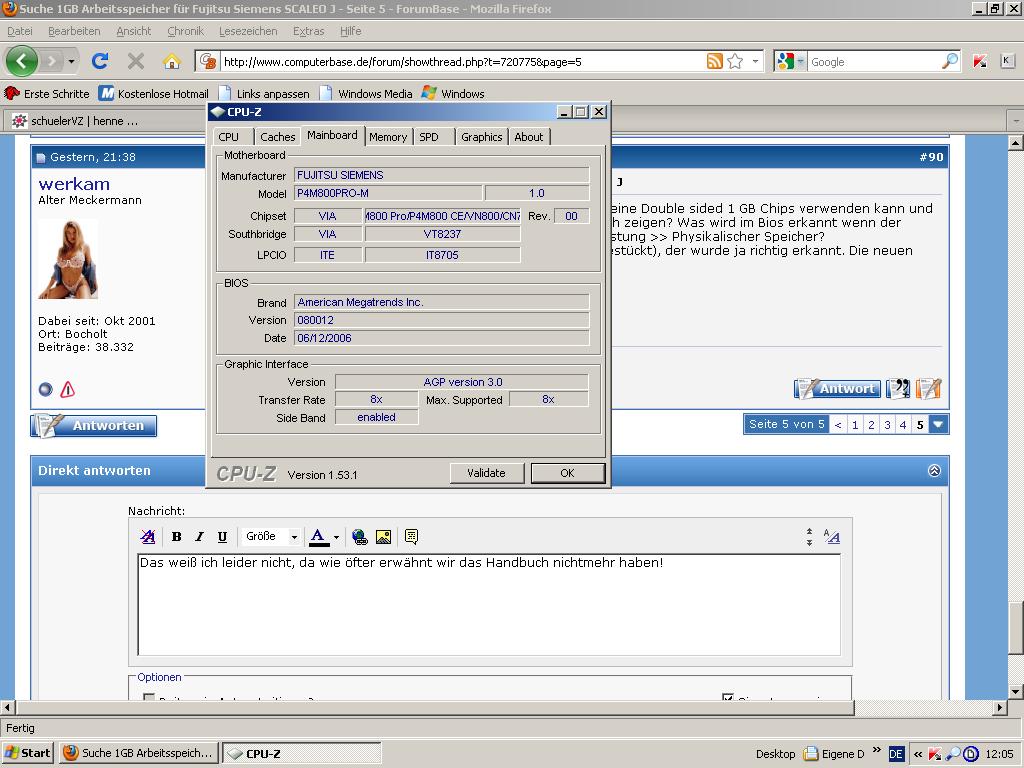Screen dimensions: 1024x768
Task: Click the OK button in CPU-Z
Action: point(568,473)
